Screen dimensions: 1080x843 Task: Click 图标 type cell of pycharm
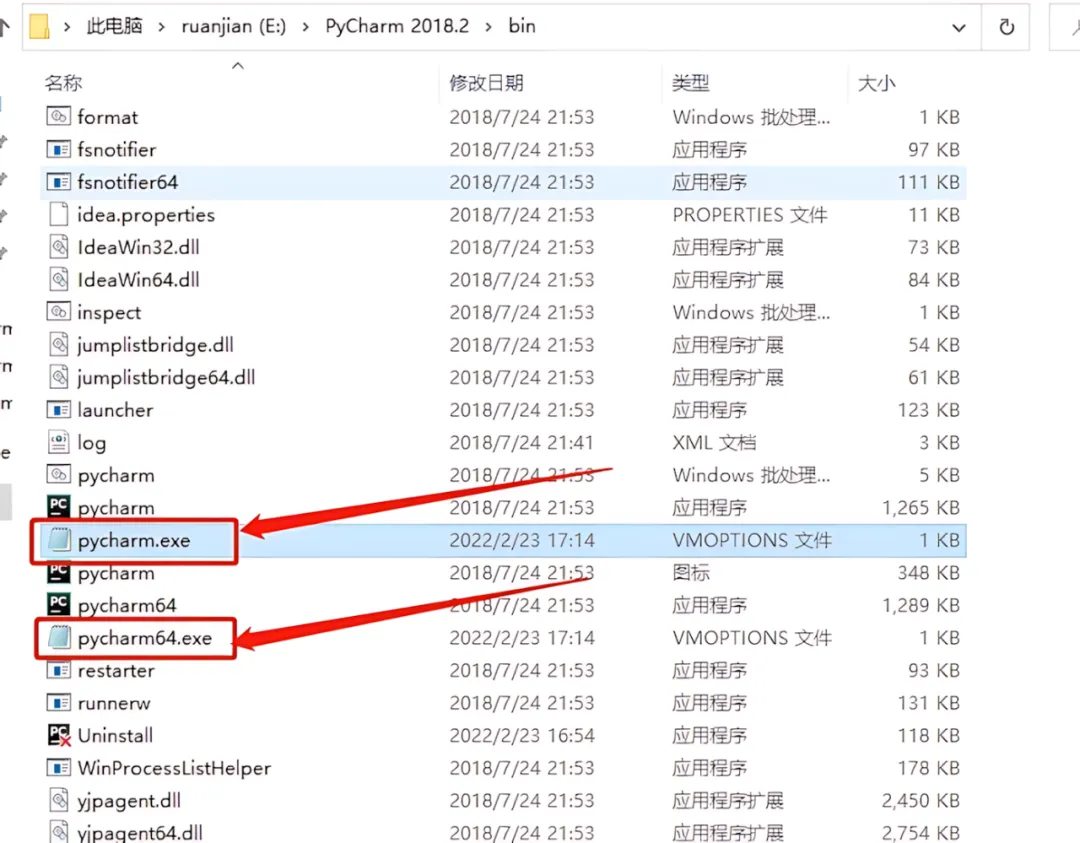pyautogui.click(x=690, y=572)
